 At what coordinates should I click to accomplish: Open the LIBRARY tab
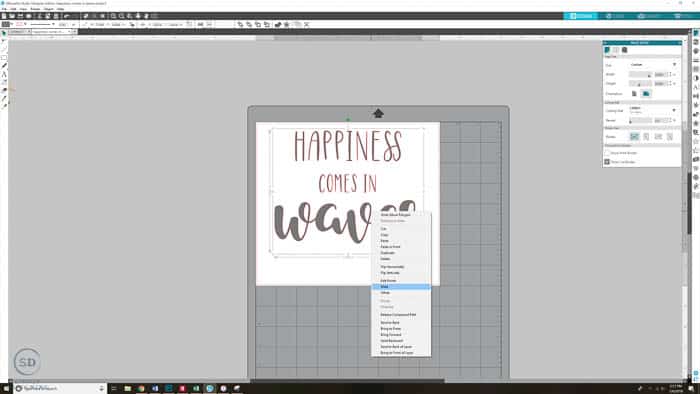point(649,16)
